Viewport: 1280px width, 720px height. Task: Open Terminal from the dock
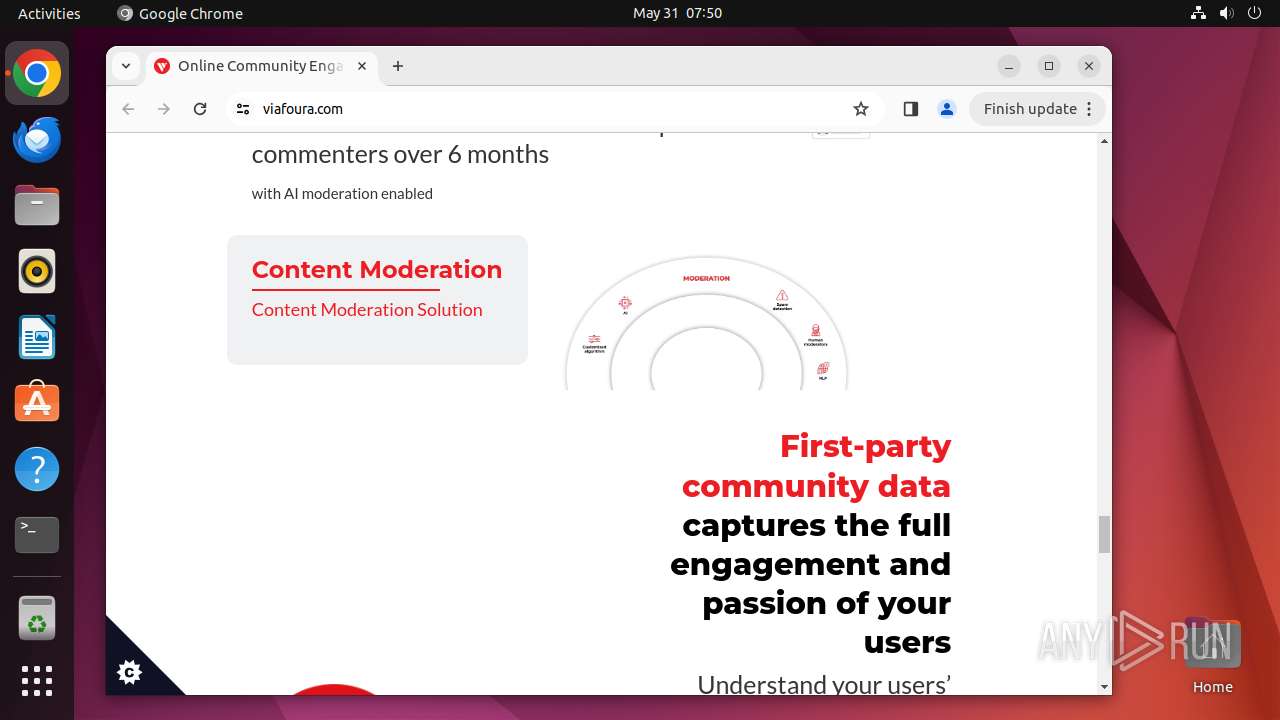pos(37,535)
